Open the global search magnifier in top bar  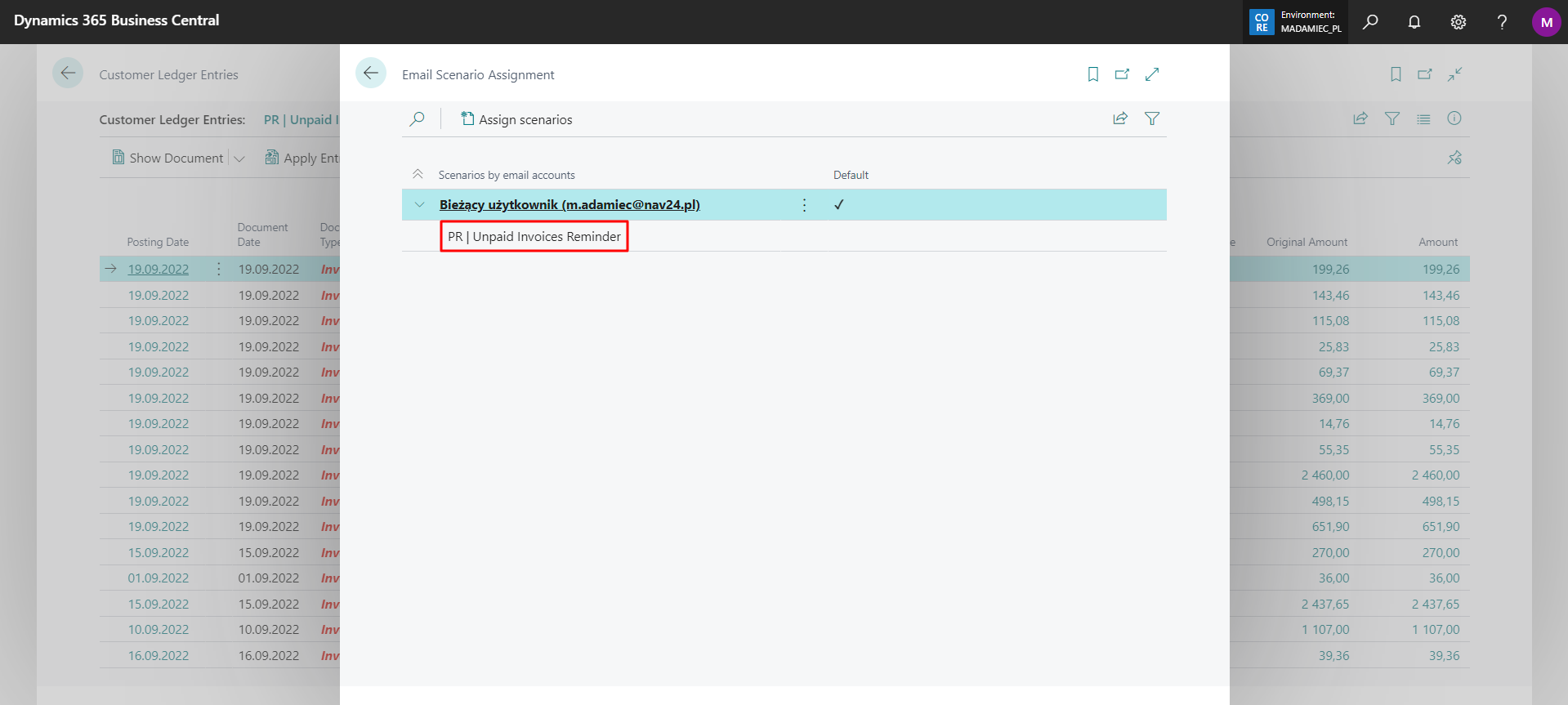coord(1370,22)
